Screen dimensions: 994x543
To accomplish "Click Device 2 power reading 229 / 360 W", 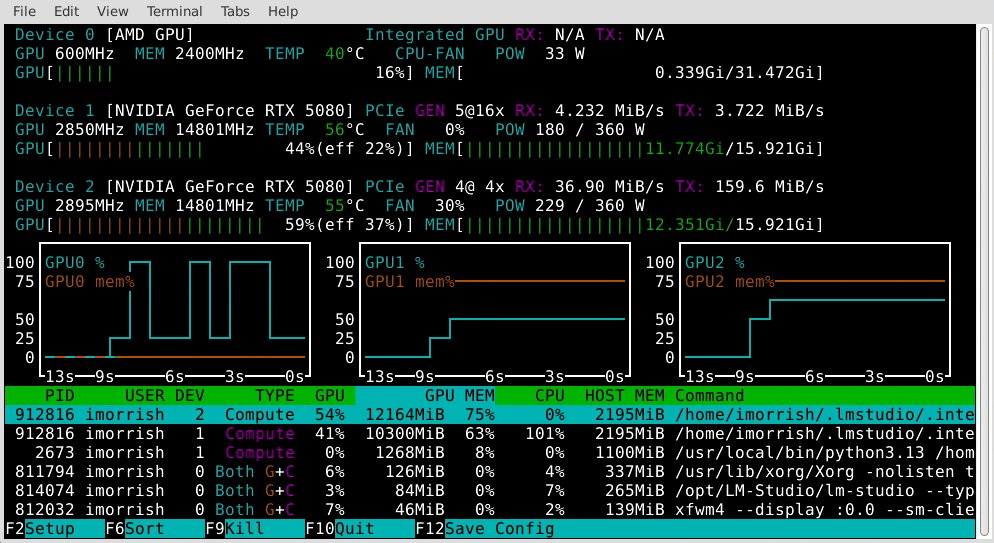I will [x=590, y=205].
